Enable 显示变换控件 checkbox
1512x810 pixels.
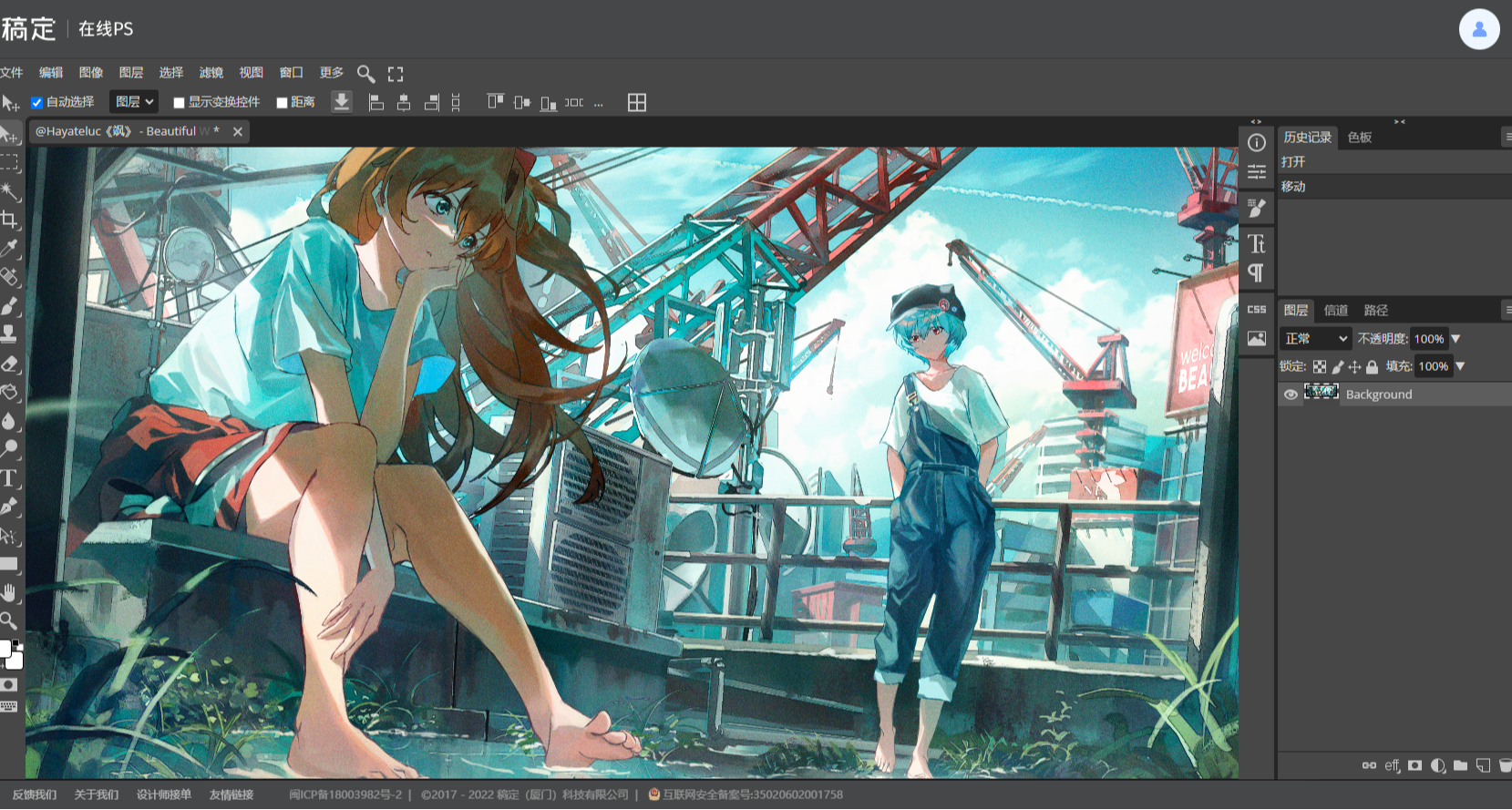180,103
